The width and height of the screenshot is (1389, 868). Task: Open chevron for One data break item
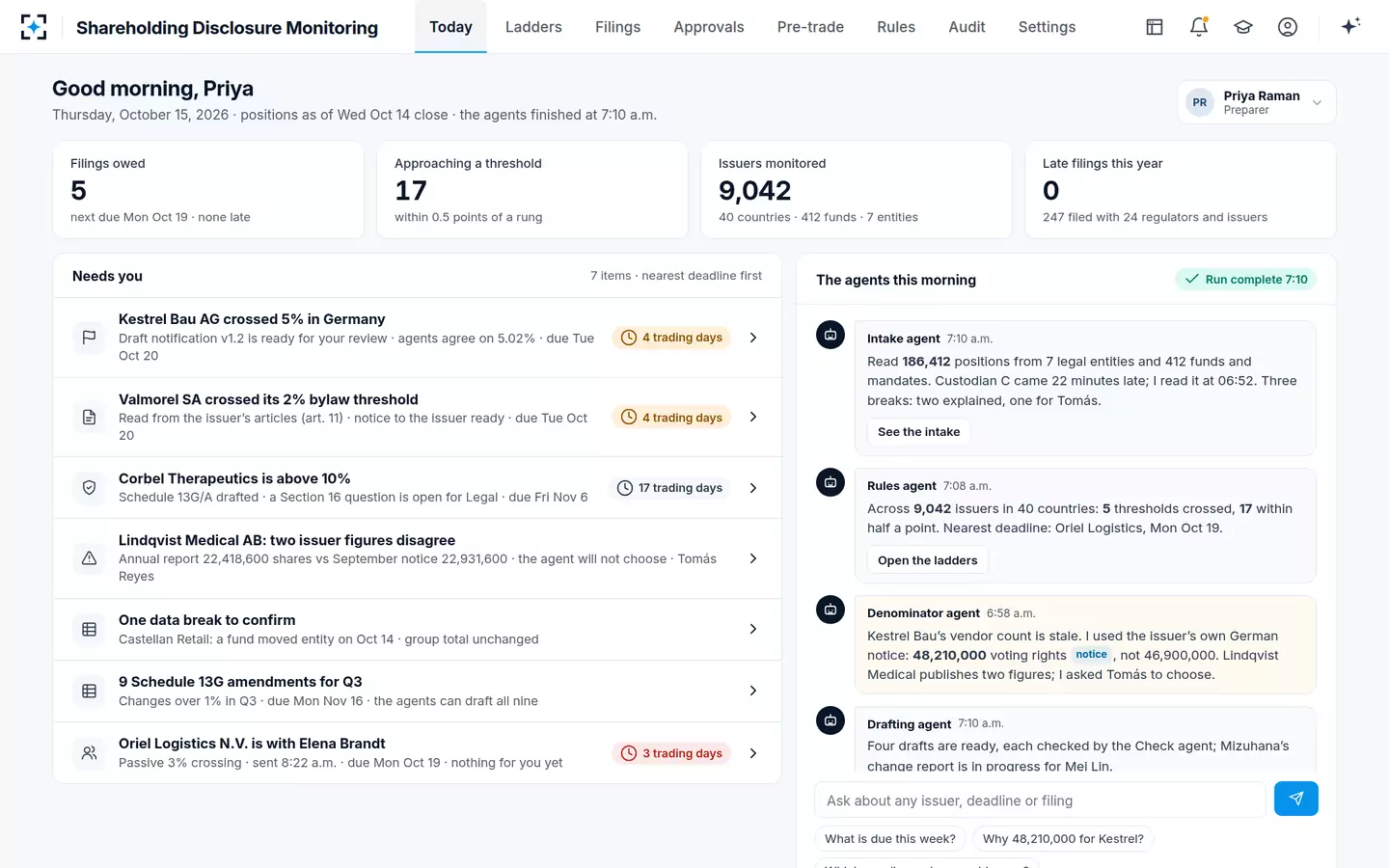753,629
